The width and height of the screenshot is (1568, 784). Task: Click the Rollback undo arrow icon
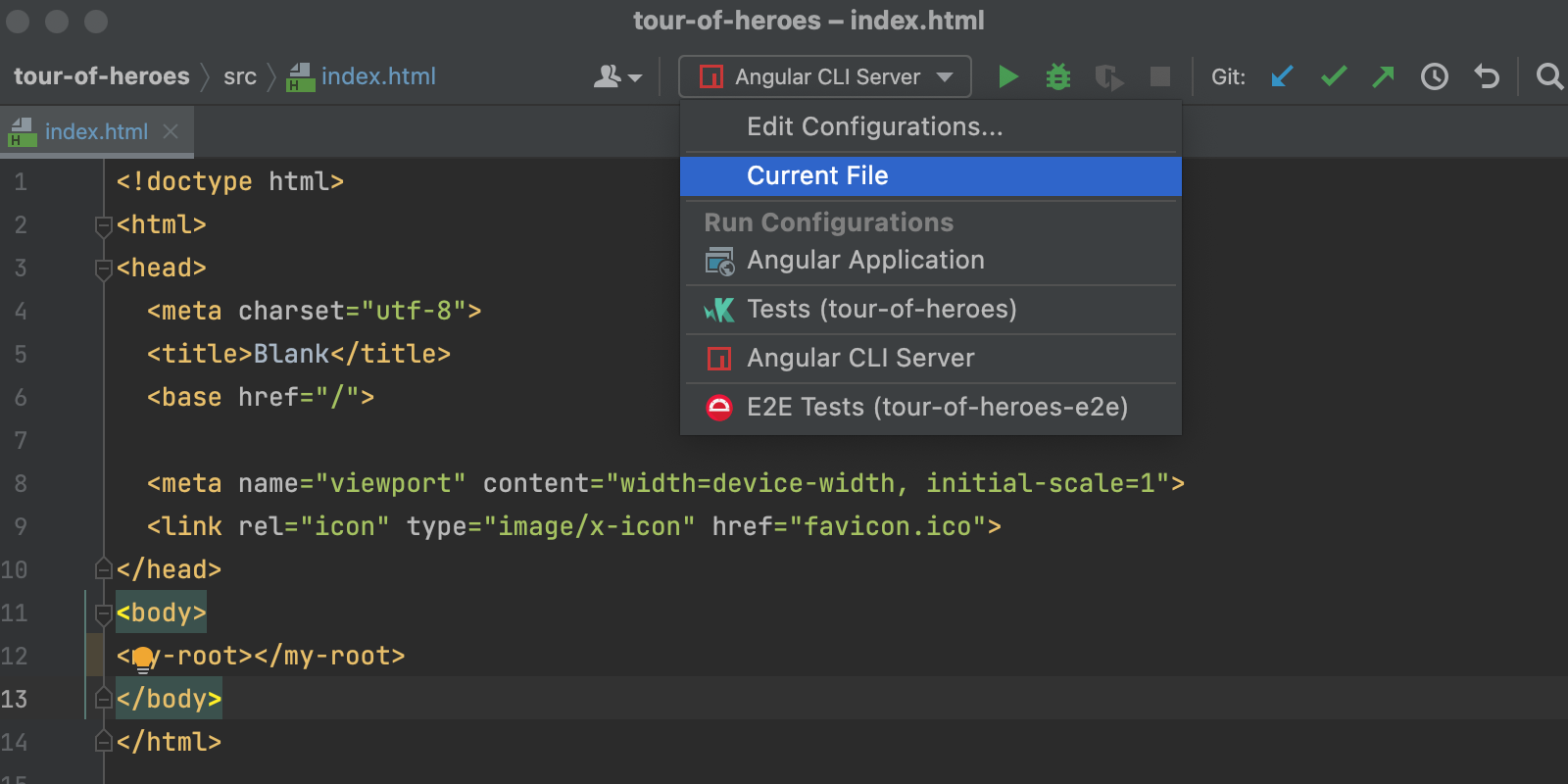click(x=1487, y=76)
